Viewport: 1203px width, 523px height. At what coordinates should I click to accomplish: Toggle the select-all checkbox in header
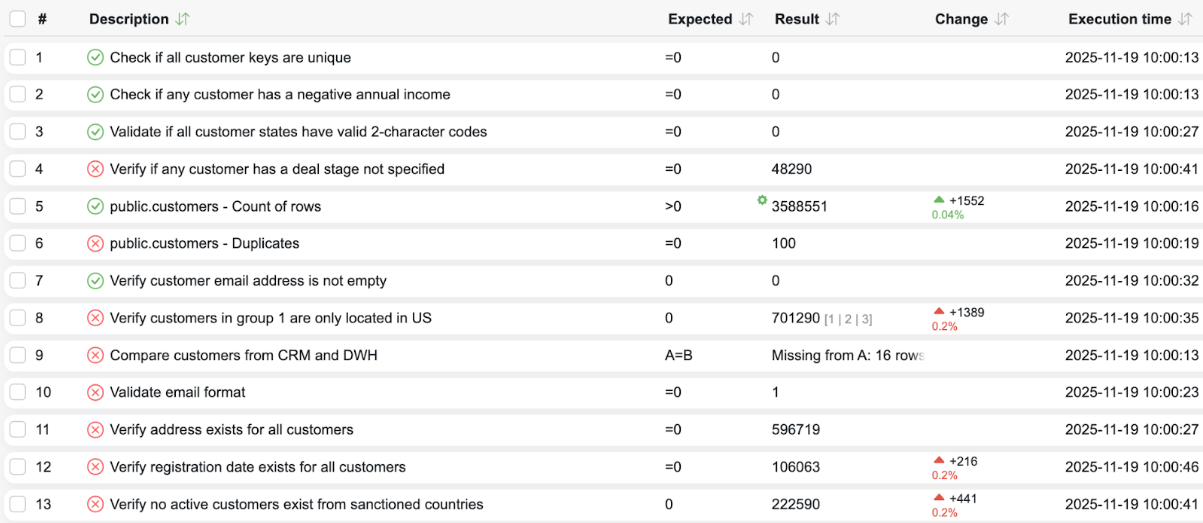tap(17, 19)
